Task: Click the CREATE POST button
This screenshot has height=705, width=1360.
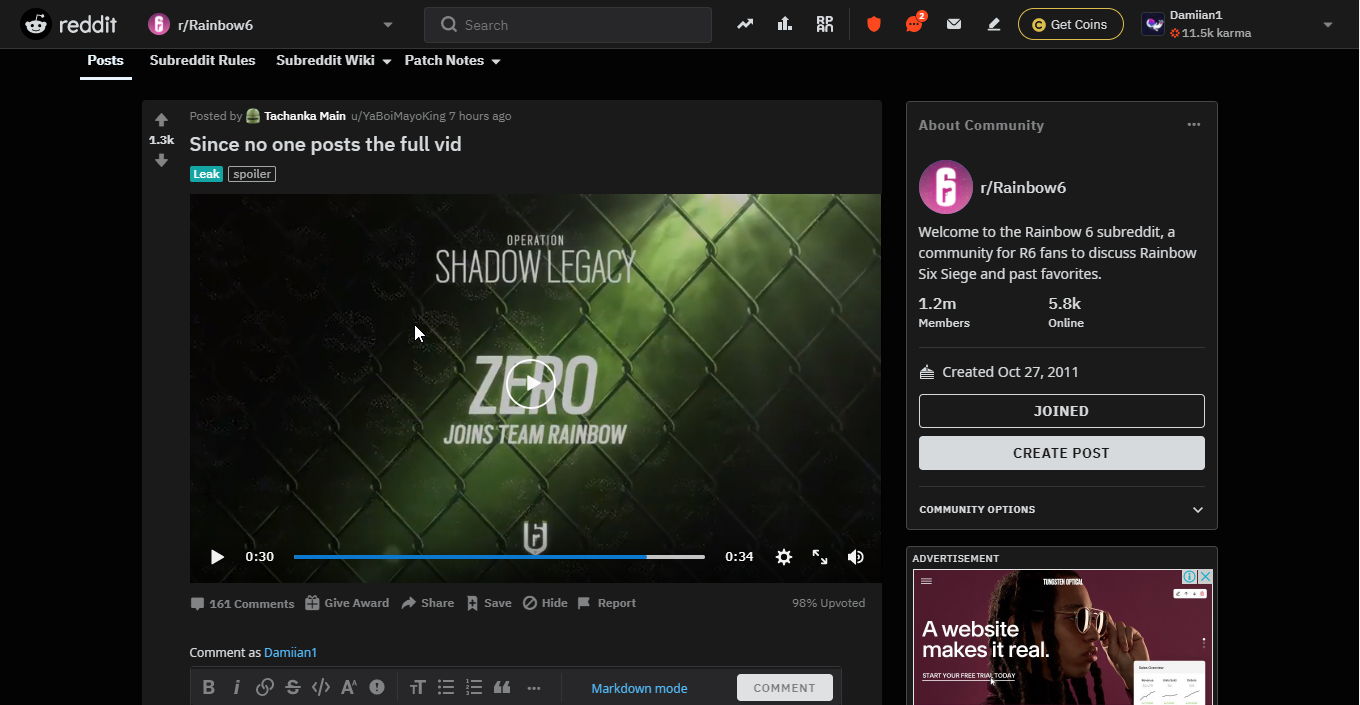Action: pos(1061,453)
